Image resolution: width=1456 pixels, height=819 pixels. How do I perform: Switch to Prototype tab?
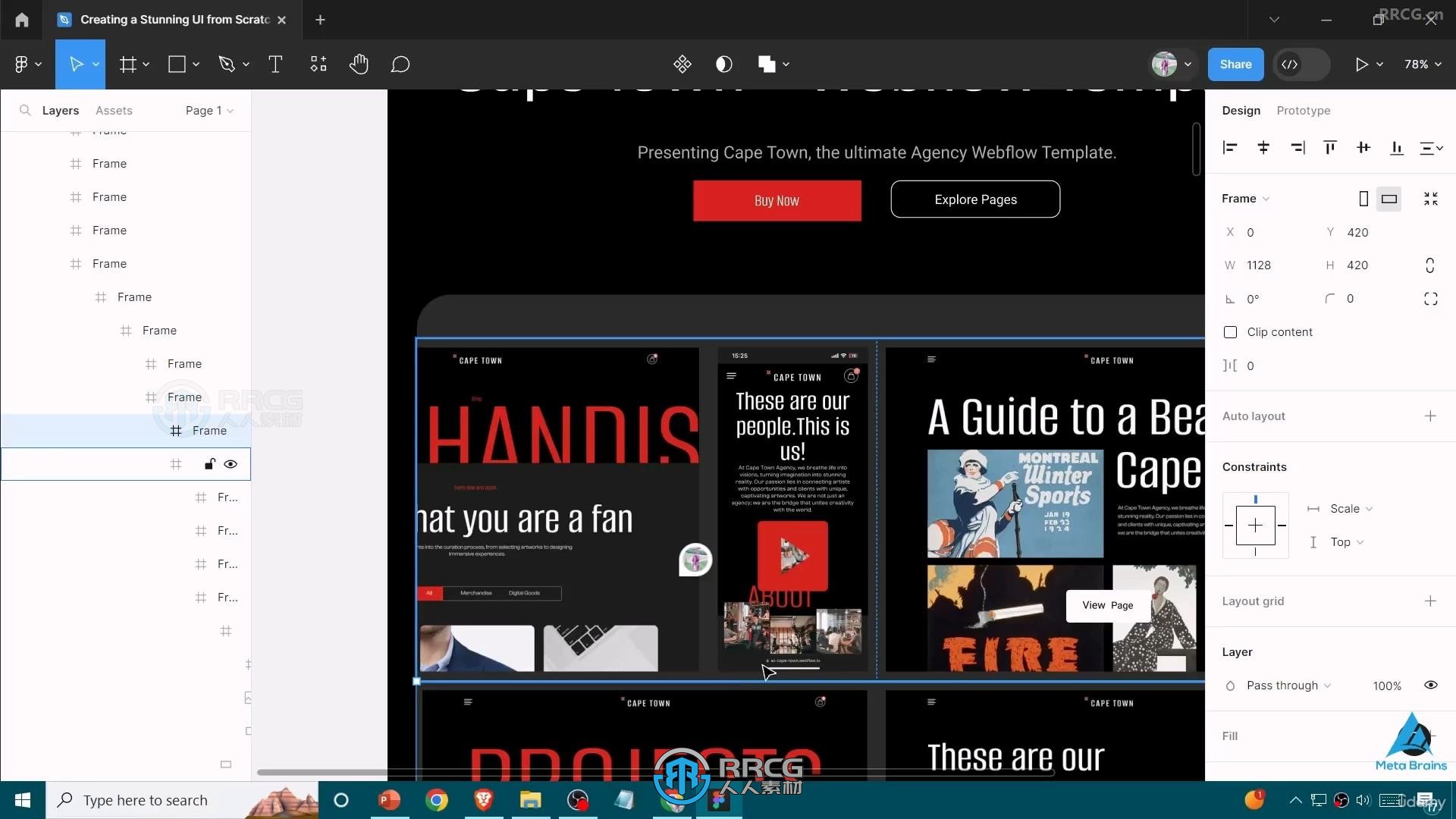tap(1304, 111)
